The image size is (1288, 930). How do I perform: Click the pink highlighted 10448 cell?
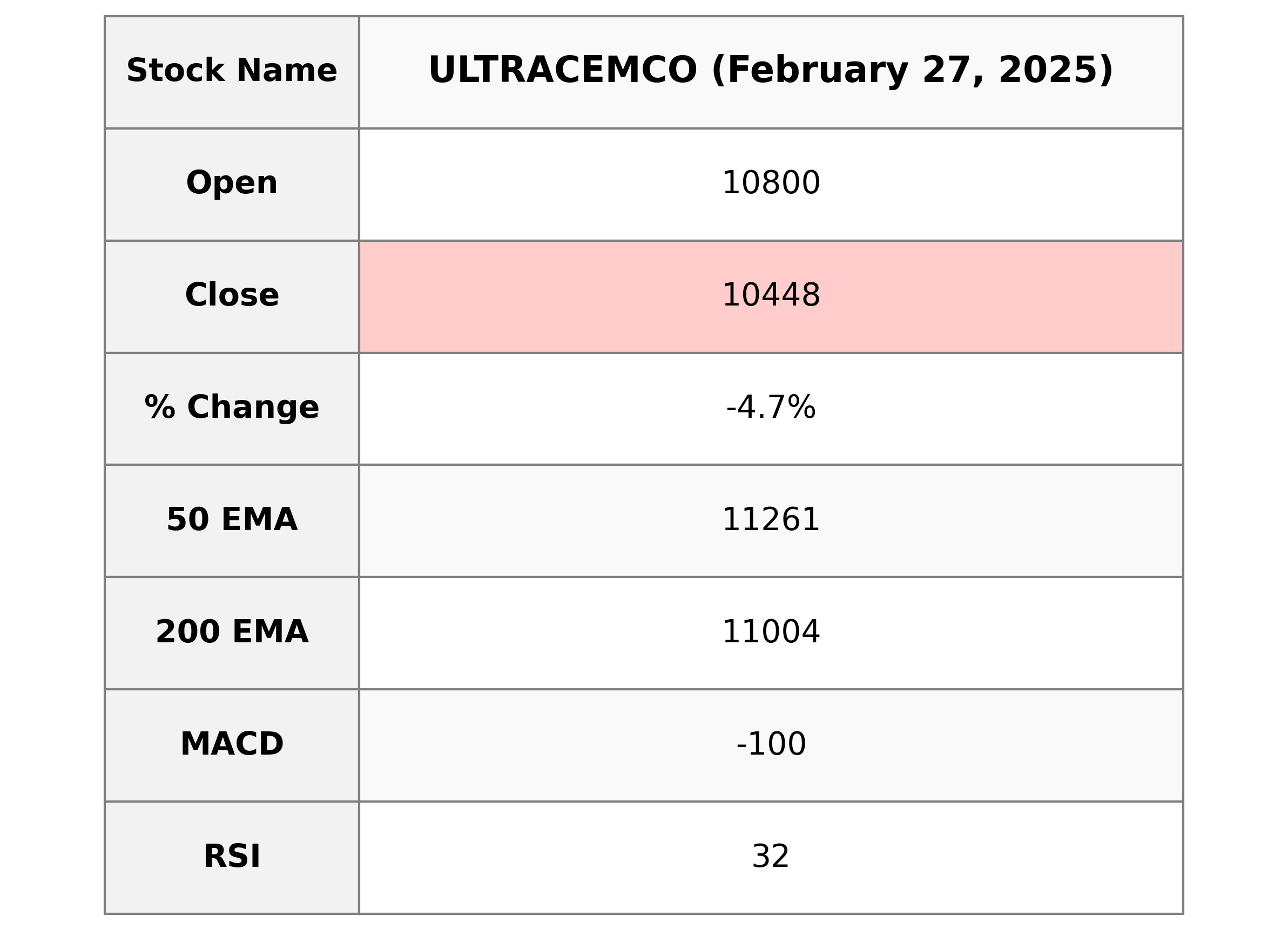point(771,295)
